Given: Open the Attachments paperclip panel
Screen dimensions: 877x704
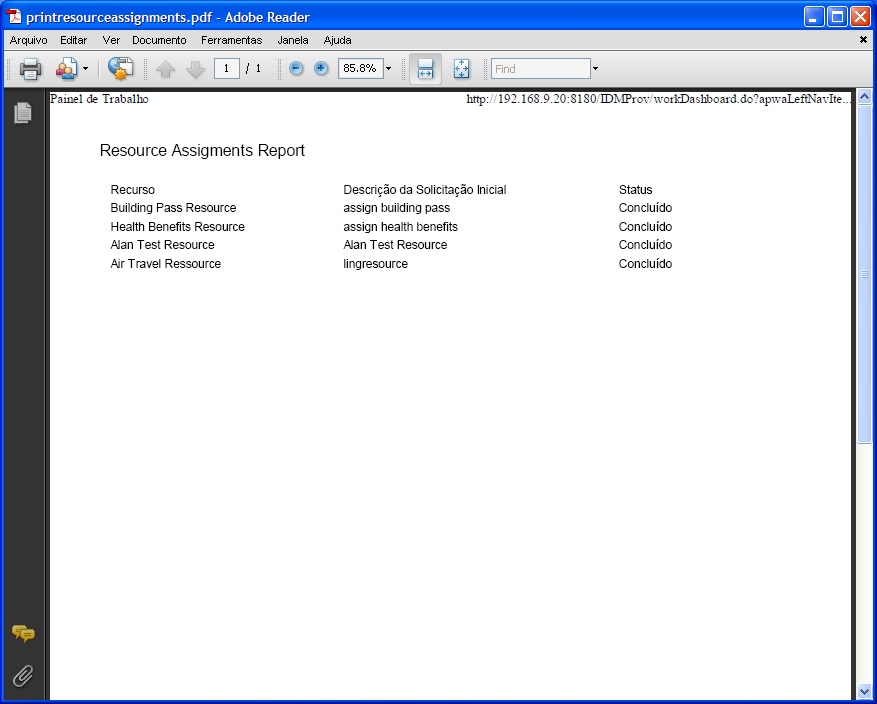Looking at the screenshot, I should [x=23, y=677].
